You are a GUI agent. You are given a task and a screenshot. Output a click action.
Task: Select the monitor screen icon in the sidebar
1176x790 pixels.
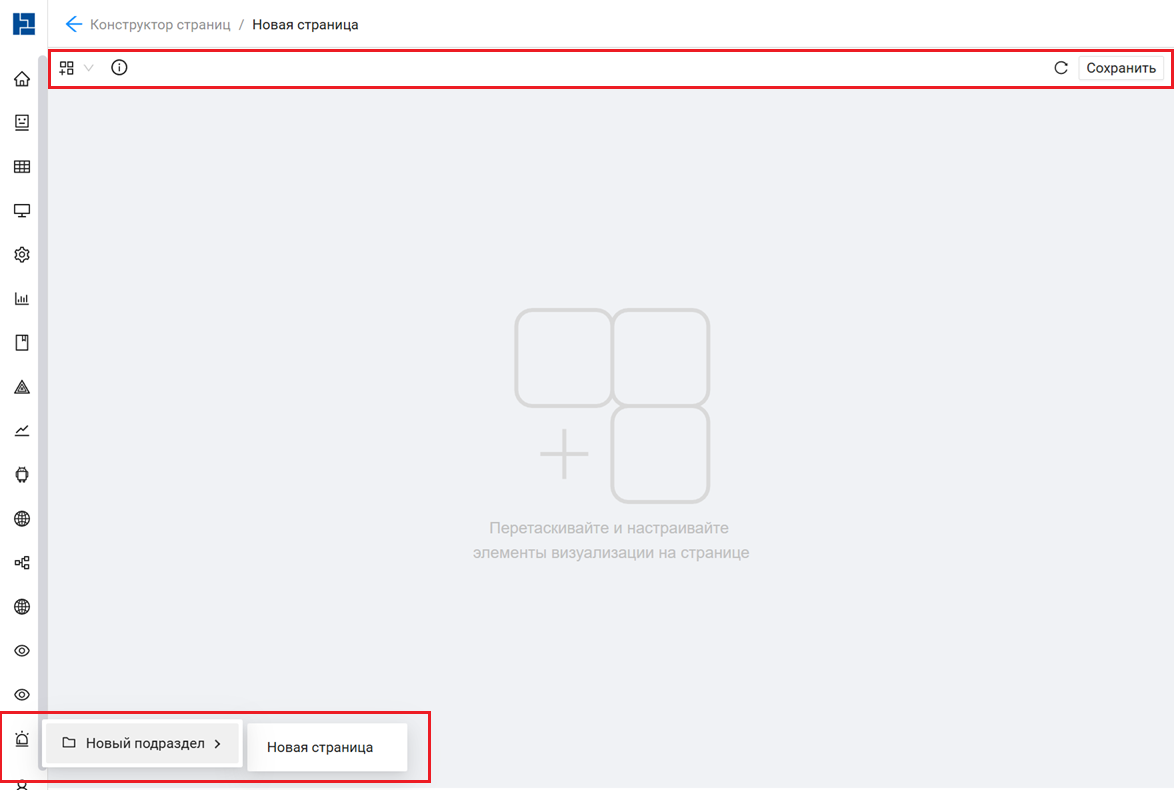click(x=22, y=211)
